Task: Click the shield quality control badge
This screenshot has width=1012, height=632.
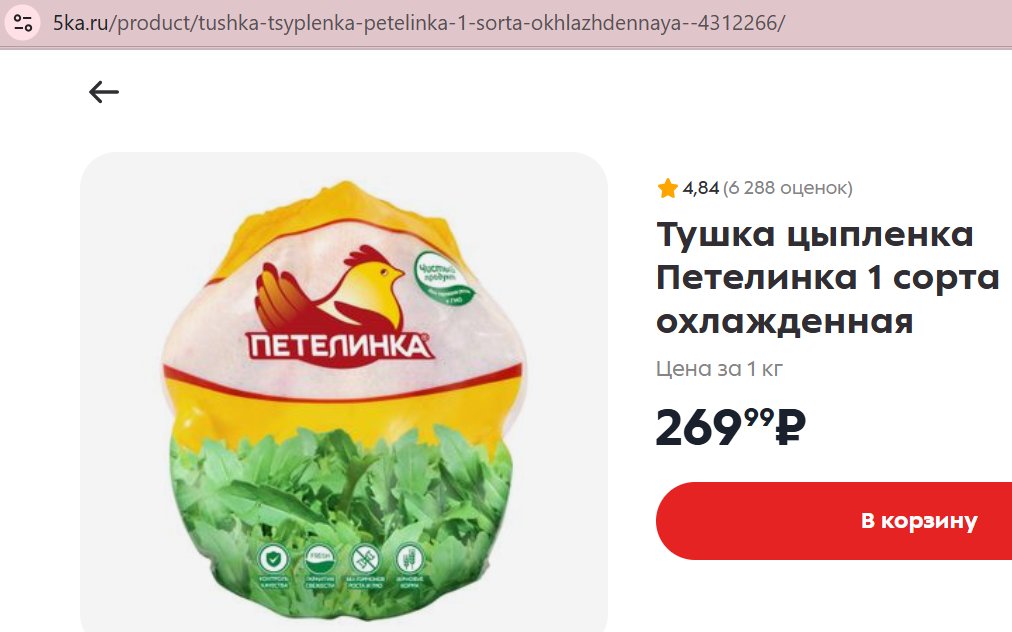Action: click(273, 558)
